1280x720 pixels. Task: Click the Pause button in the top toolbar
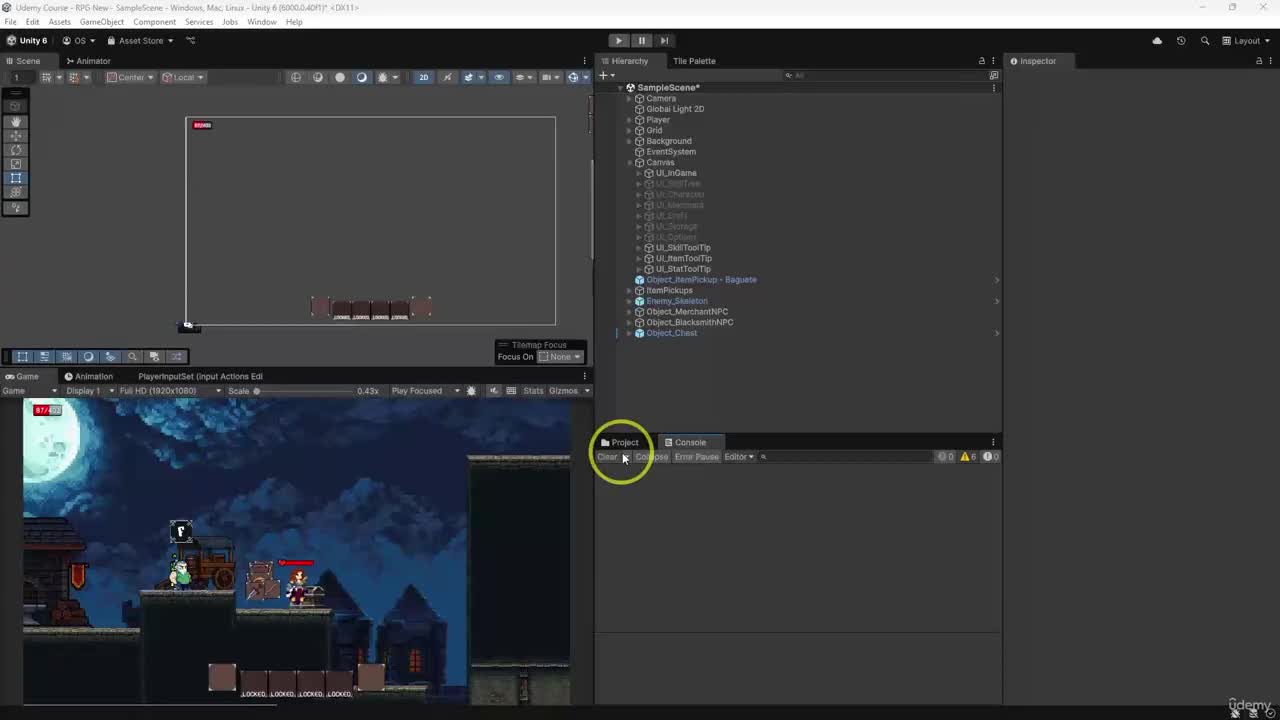click(641, 41)
